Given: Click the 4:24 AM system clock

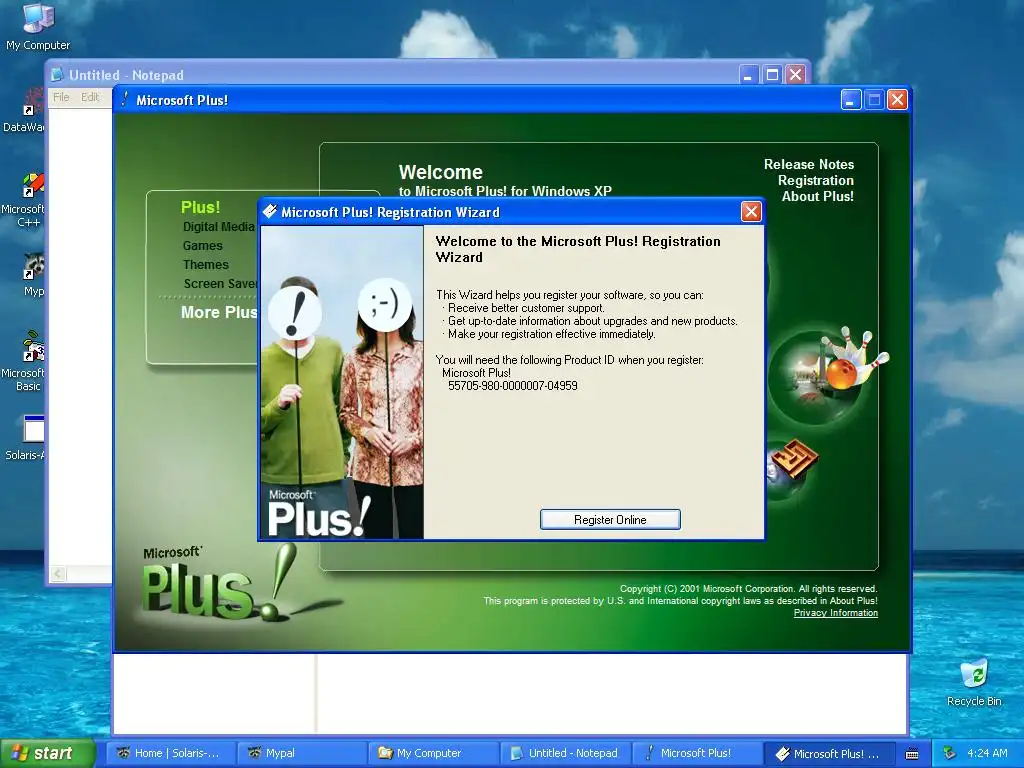Looking at the screenshot, I should (987, 753).
